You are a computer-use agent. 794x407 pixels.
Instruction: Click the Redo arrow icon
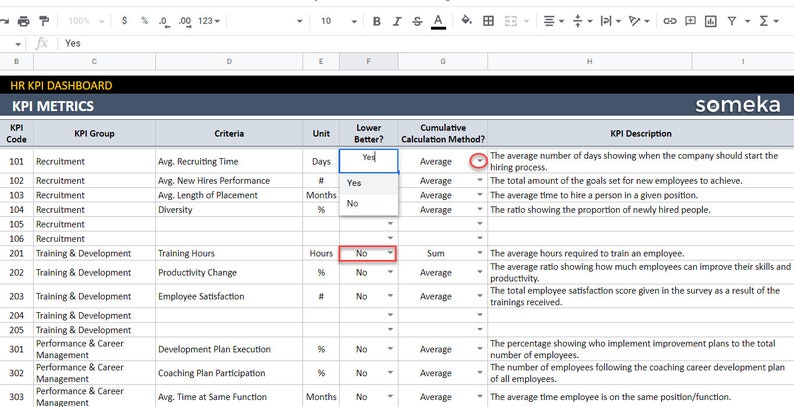(5, 21)
